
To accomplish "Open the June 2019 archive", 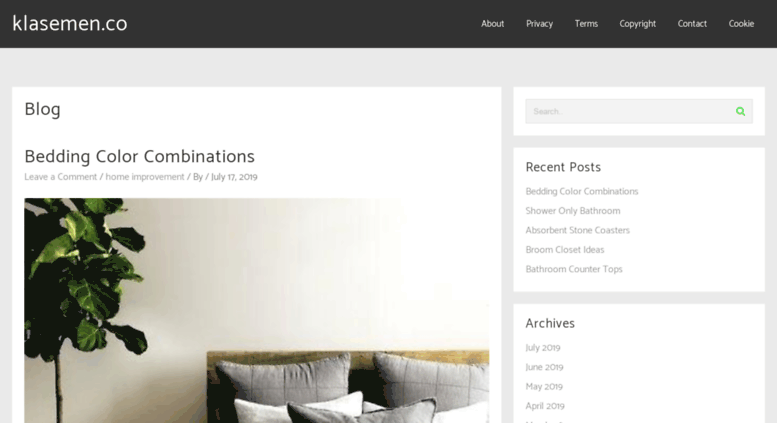I will point(545,367).
